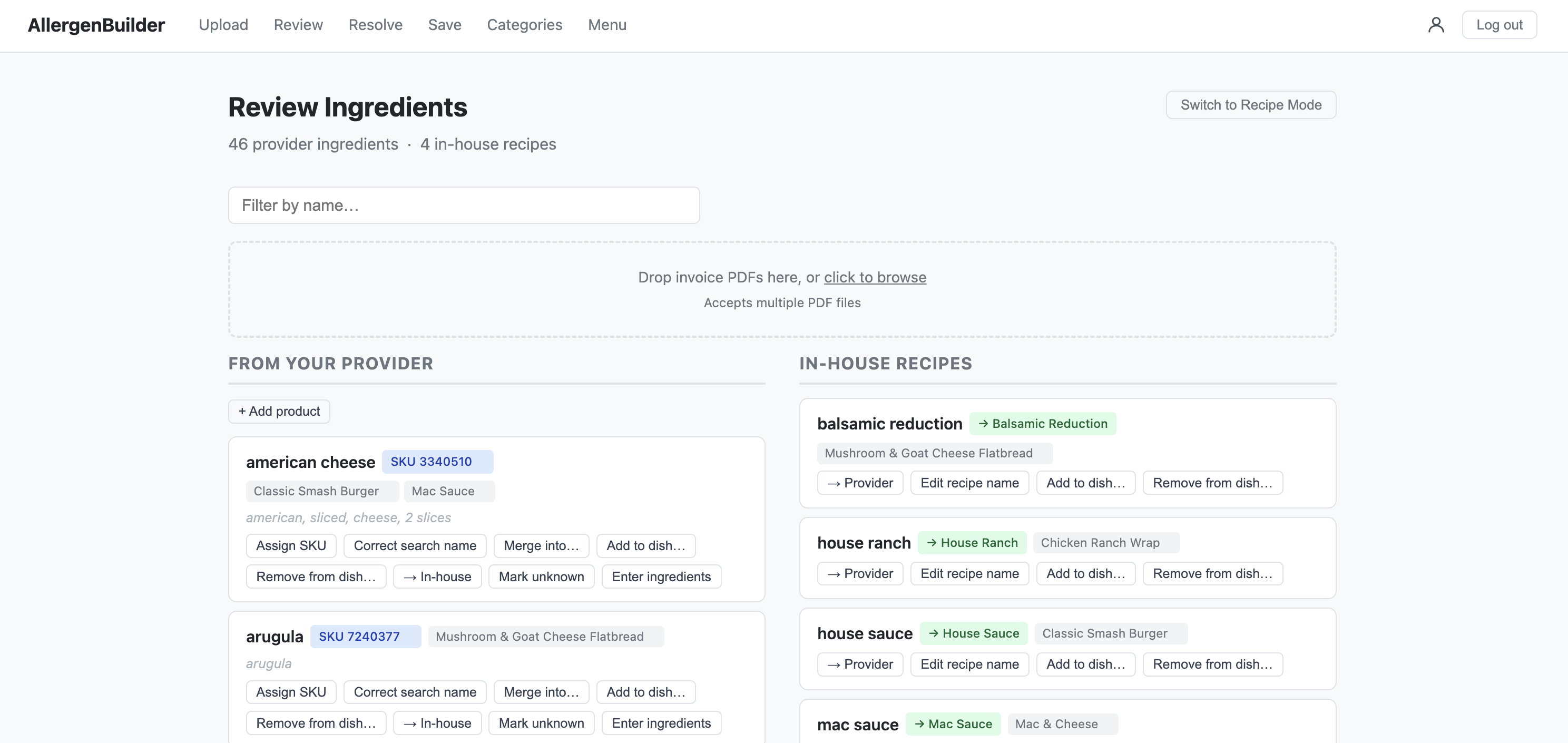Click Enter ingredients for american cheese

pos(661,576)
